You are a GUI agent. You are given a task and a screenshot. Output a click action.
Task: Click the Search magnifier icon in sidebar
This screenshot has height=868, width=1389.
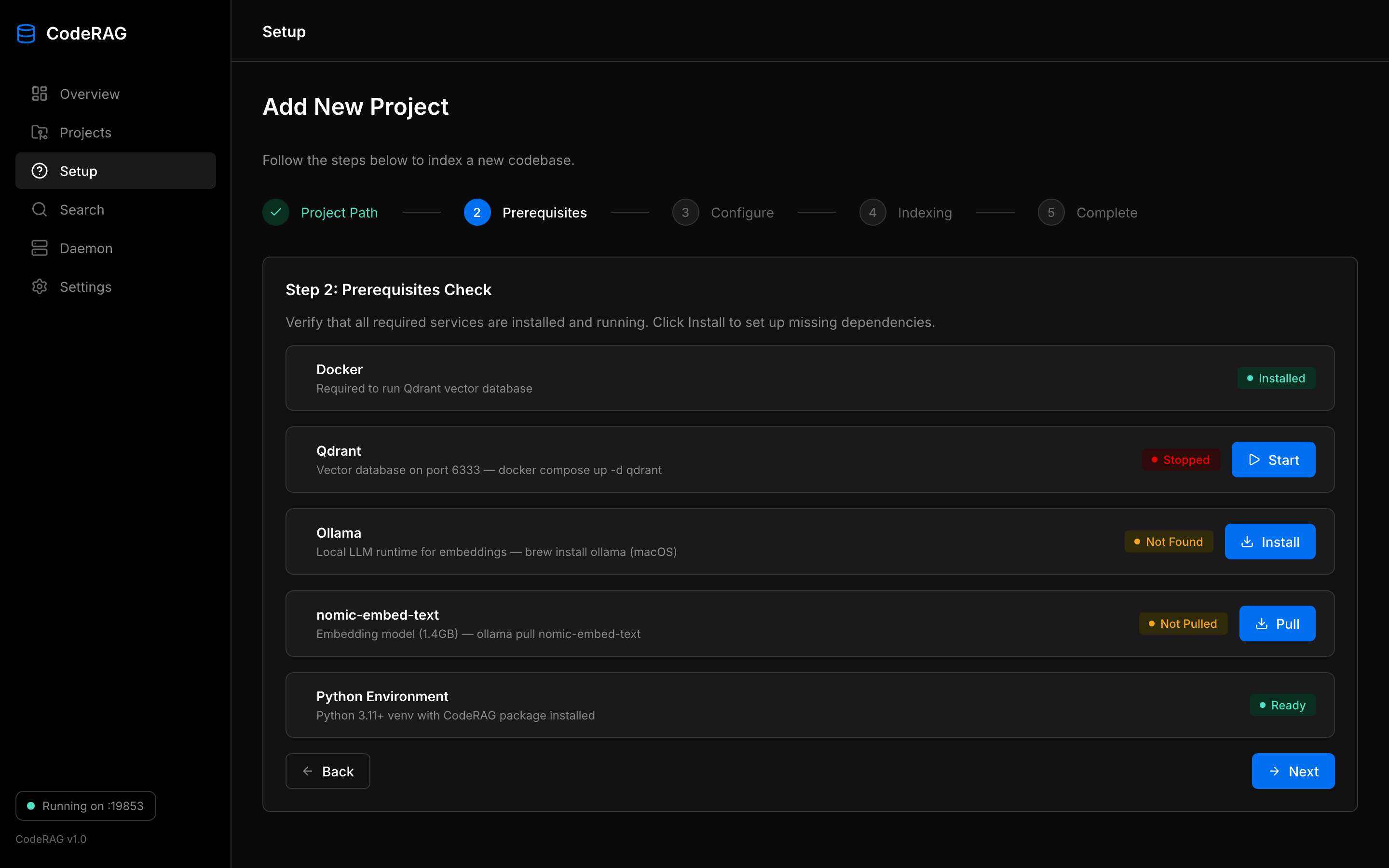[39, 210]
